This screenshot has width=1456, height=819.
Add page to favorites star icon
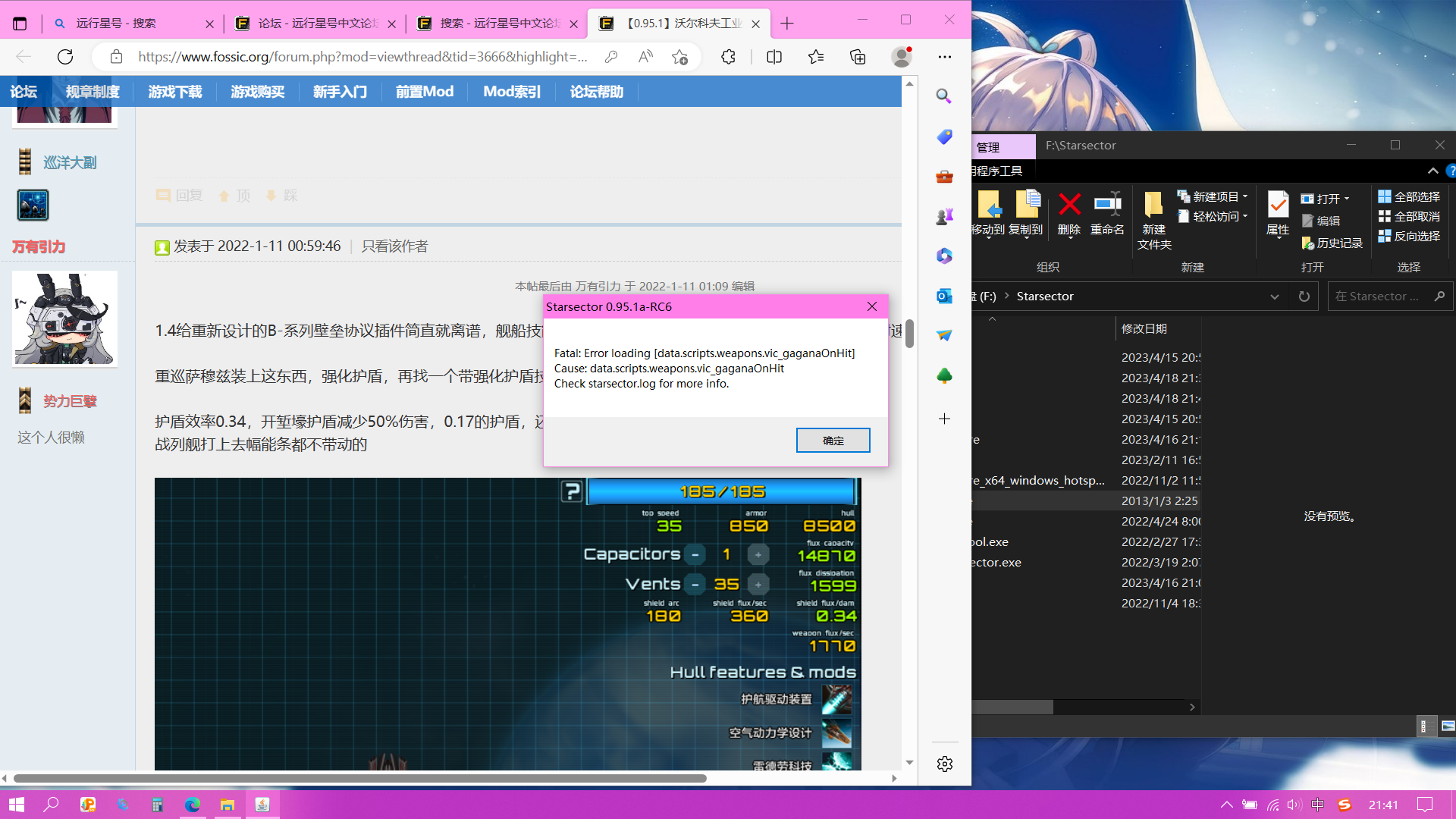pos(679,57)
